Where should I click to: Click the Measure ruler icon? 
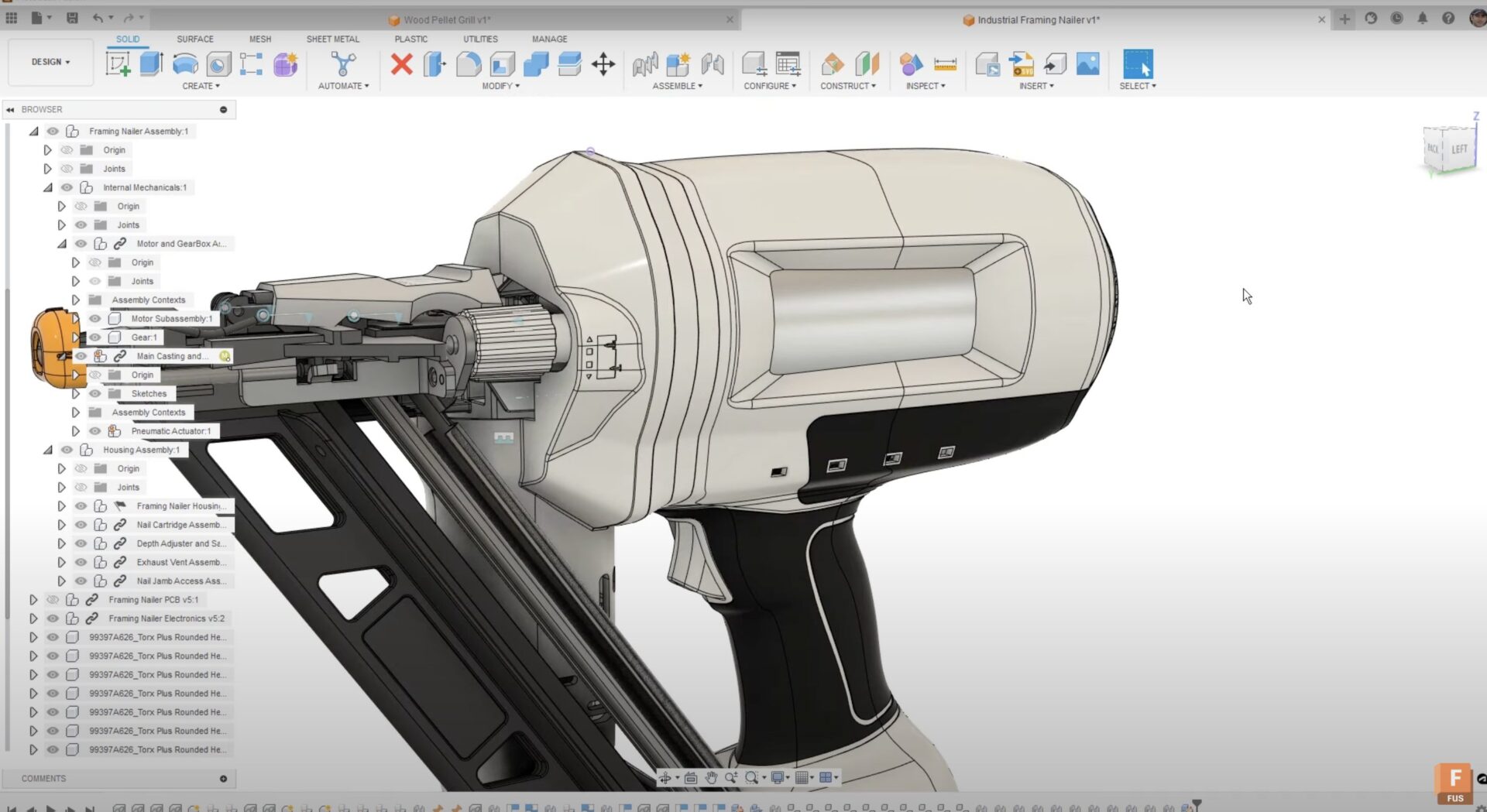pos(945,64)
